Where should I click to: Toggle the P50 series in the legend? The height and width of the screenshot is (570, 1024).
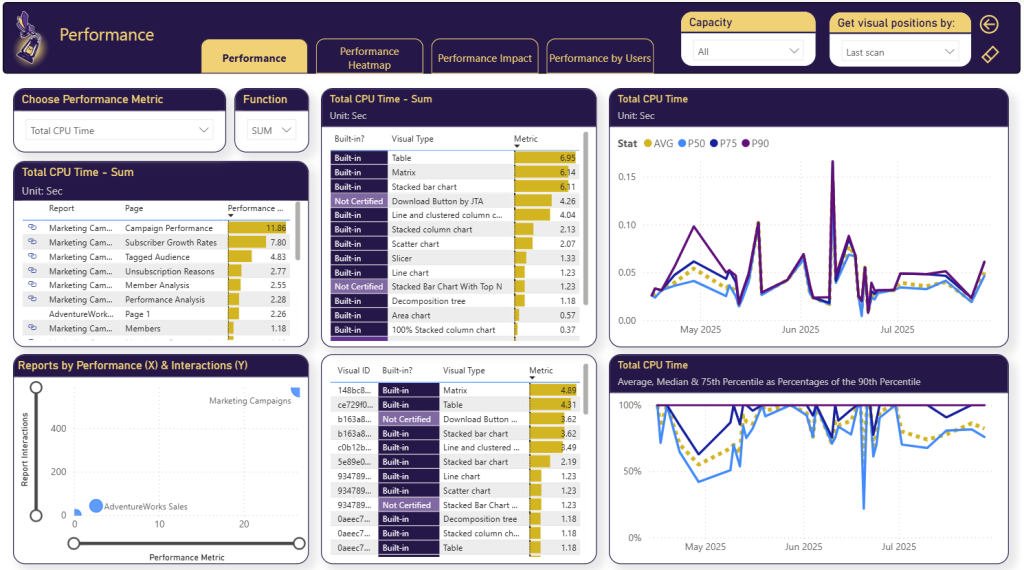691,143
